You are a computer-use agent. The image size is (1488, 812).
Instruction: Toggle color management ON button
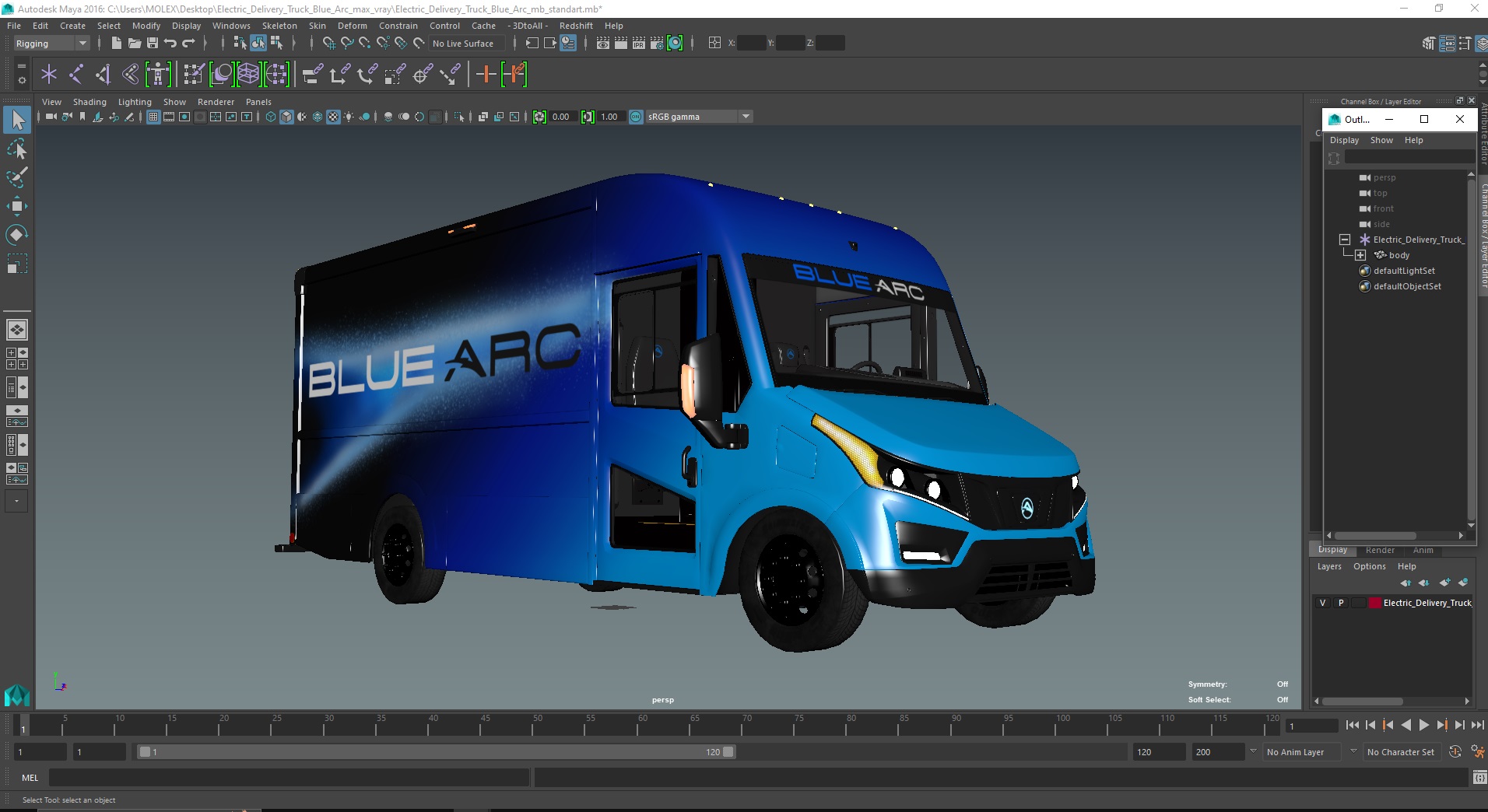pos(636,117)
